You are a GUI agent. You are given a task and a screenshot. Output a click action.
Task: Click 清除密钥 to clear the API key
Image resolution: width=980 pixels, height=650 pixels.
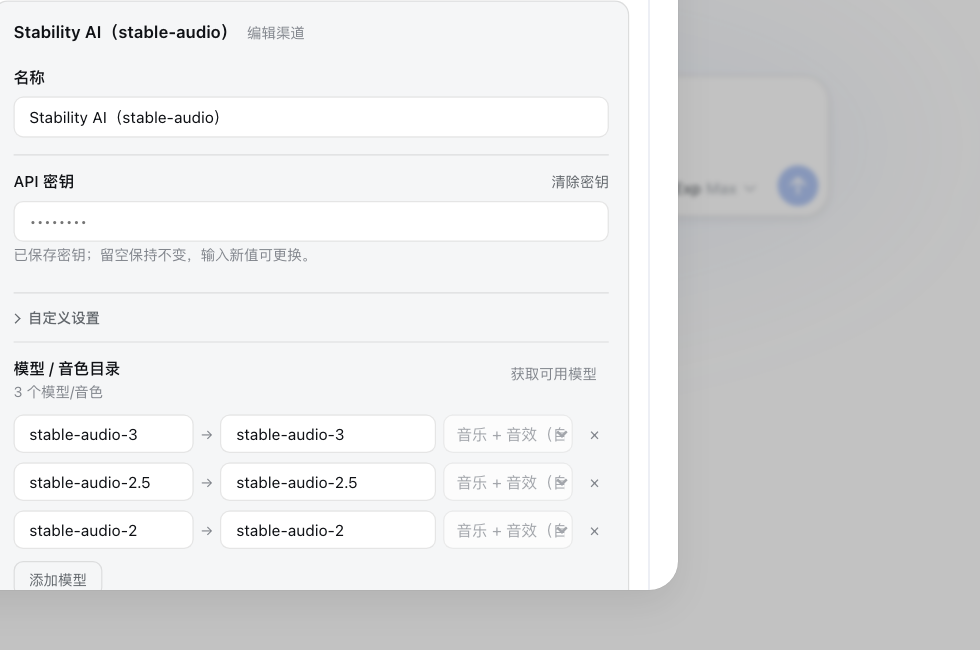tap(579, 182)
